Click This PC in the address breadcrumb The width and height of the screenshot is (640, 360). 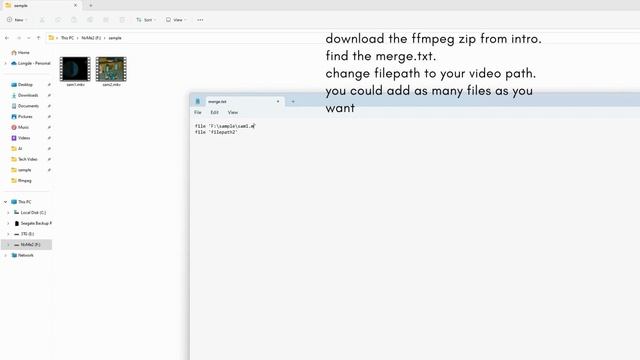[x=67, y=38]
